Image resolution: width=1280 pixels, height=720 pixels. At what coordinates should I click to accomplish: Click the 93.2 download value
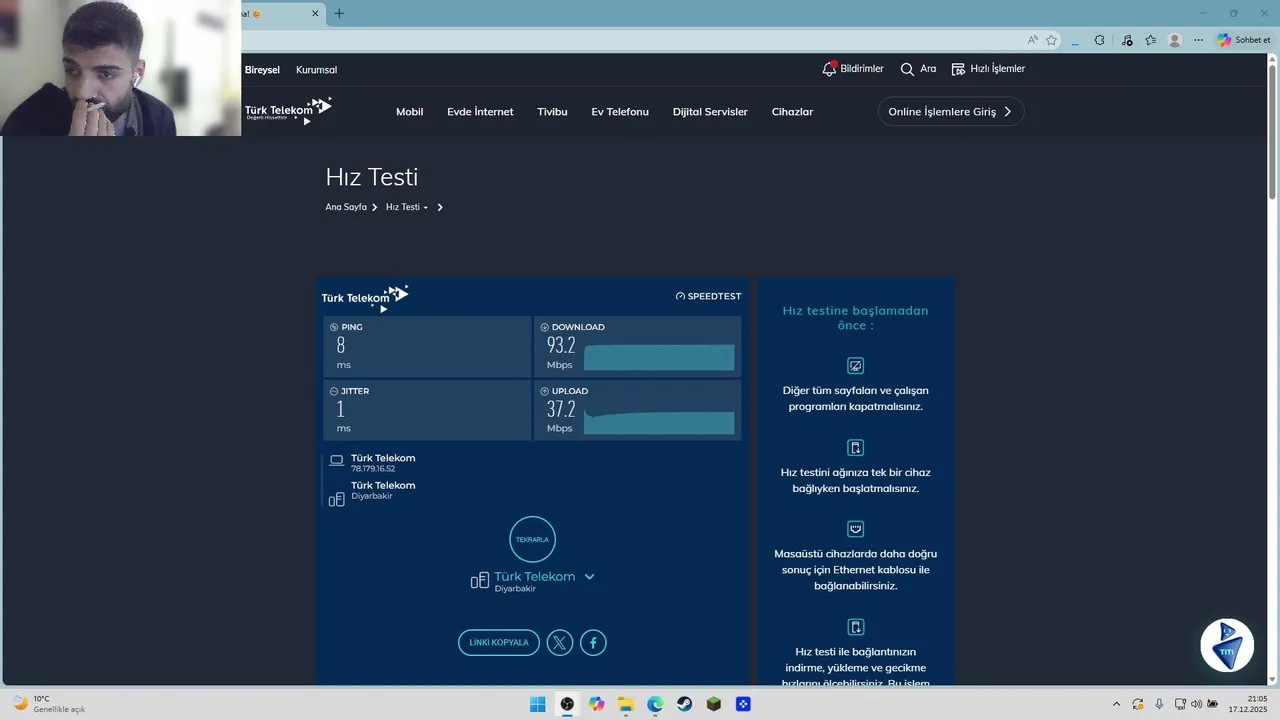(x=561, y=346)
